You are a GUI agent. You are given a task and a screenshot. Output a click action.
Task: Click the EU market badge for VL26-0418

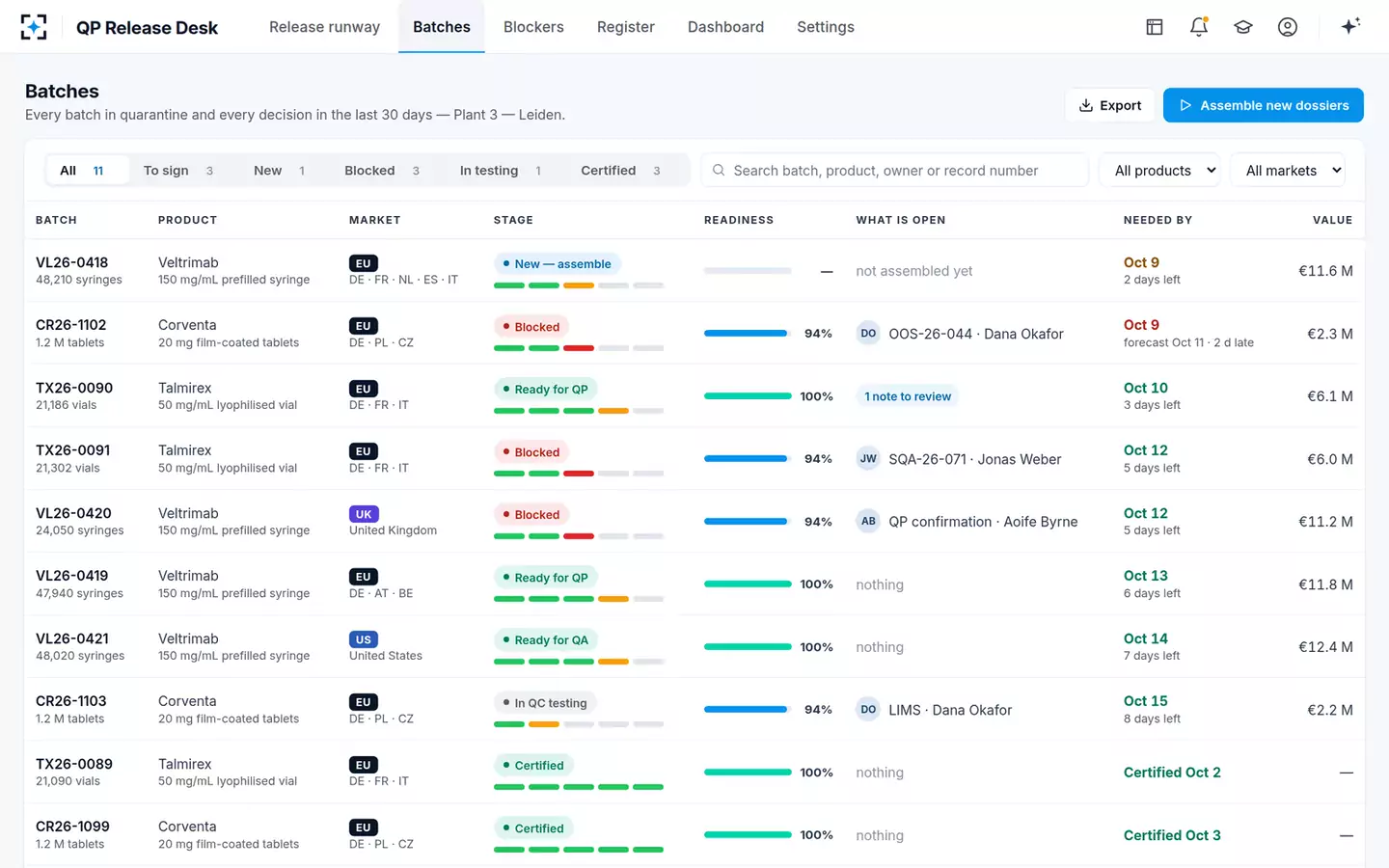364,263
